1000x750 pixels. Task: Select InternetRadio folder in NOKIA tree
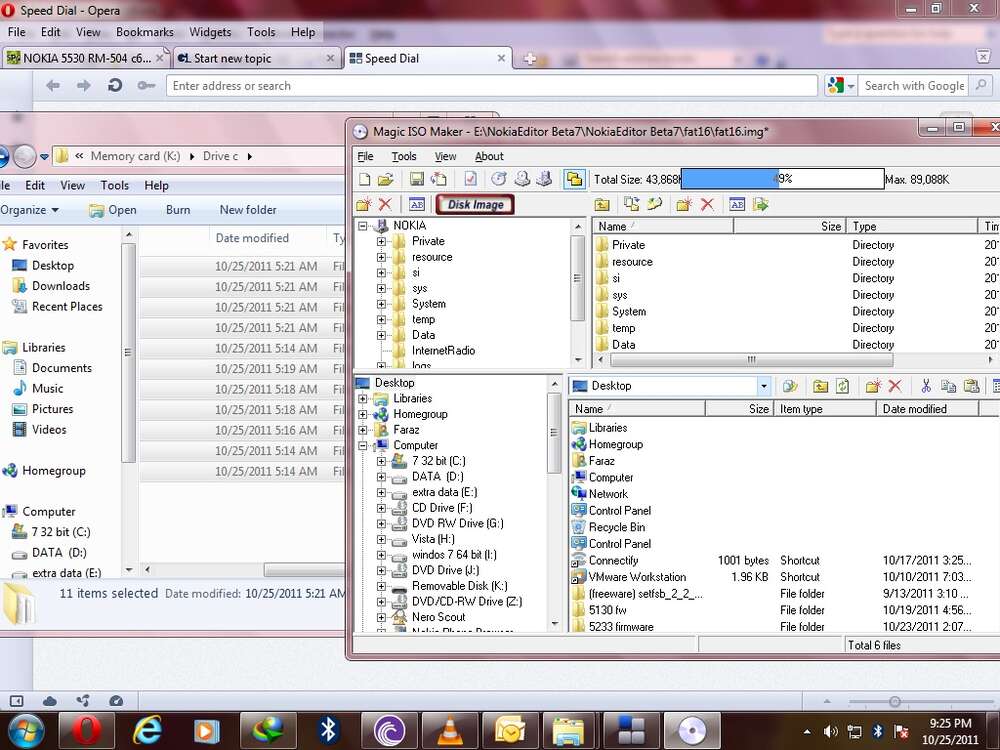[443, 351]
